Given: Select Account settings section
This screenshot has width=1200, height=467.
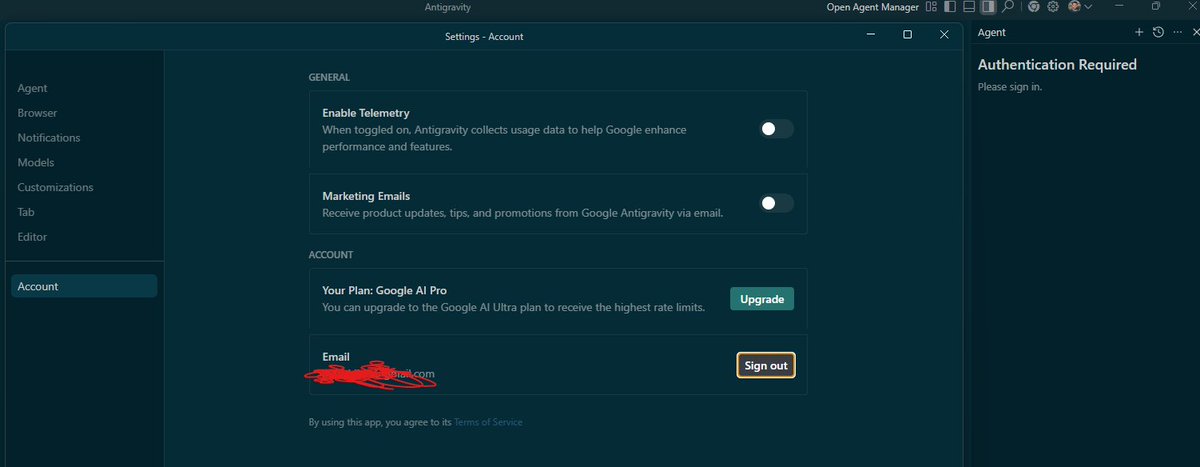Looking at the screenshot, I should (84, 286).
